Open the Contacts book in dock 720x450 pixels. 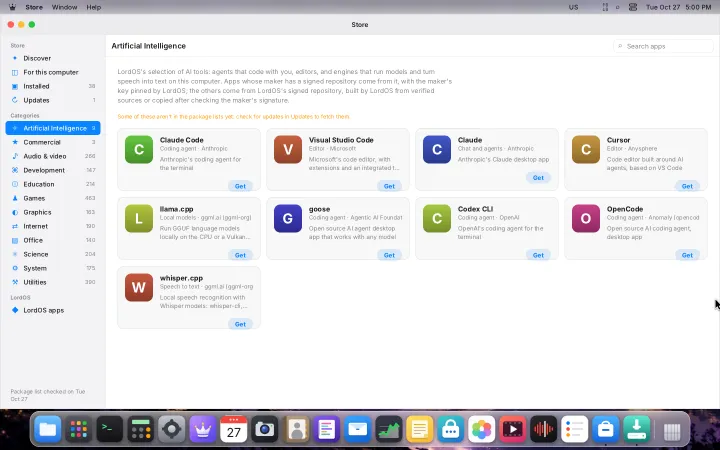(296, 430)
